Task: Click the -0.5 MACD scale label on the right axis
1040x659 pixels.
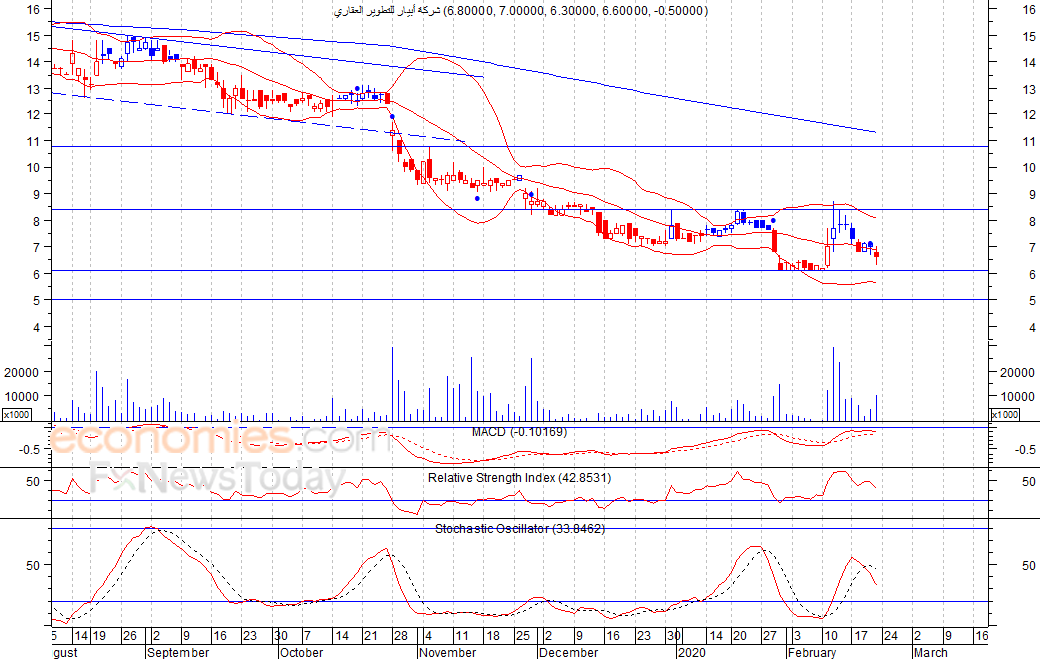Action: click(1025, 449)
